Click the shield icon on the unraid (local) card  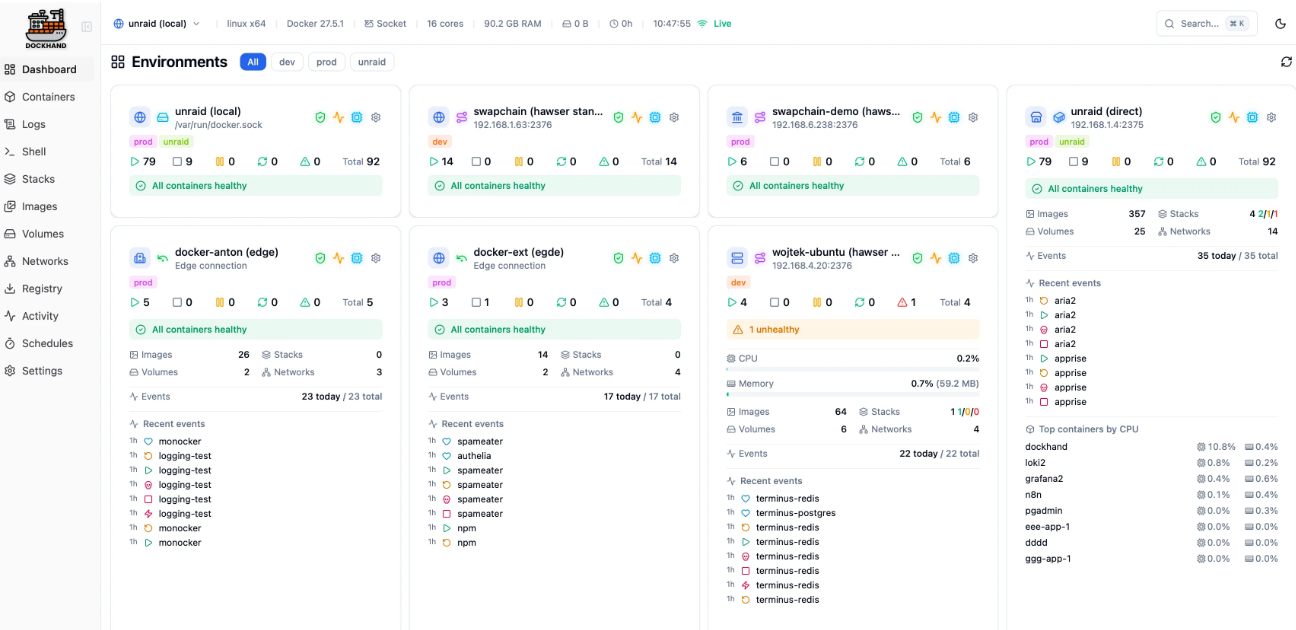[320, 117]
